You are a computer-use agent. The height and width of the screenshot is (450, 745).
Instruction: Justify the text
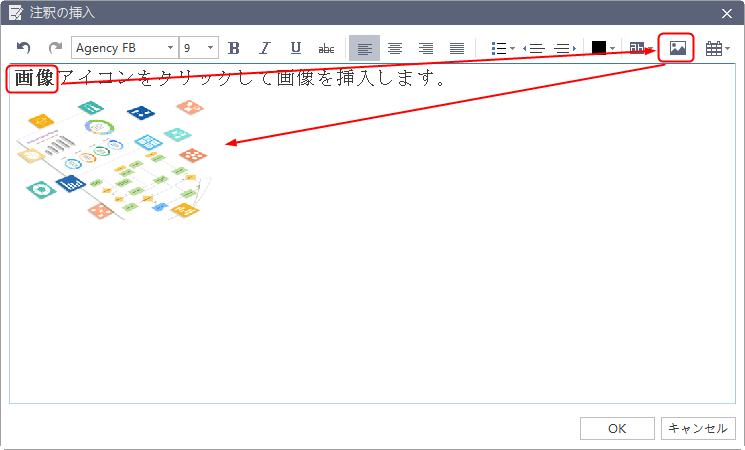[x=457, y=48]
